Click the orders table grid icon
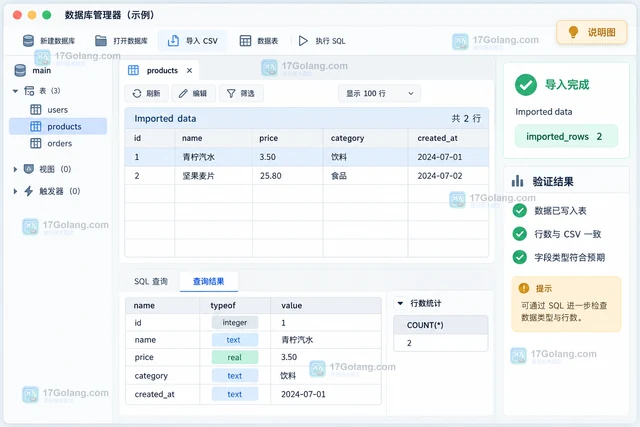This screenshot has height=427, width=640. pyautogui.click(x=36, y=143)
